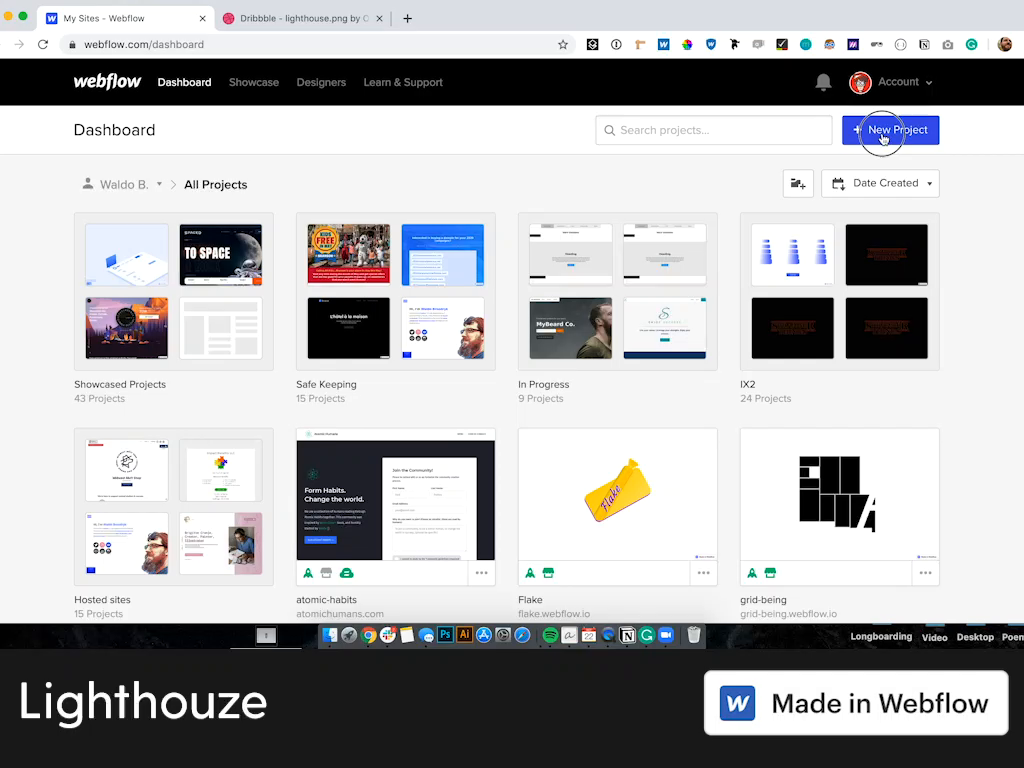1024x768 pixels.
Task: Open the Safe Keeping folder
Action: click(x=396, y=291)
